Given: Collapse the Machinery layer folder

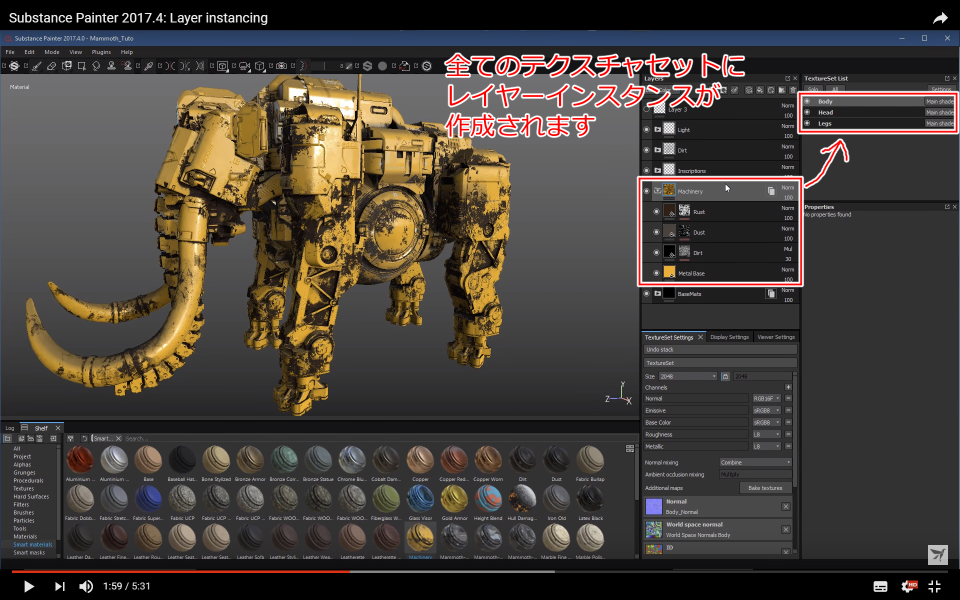Looking at the screenshot, I should [x=658, y=191].
